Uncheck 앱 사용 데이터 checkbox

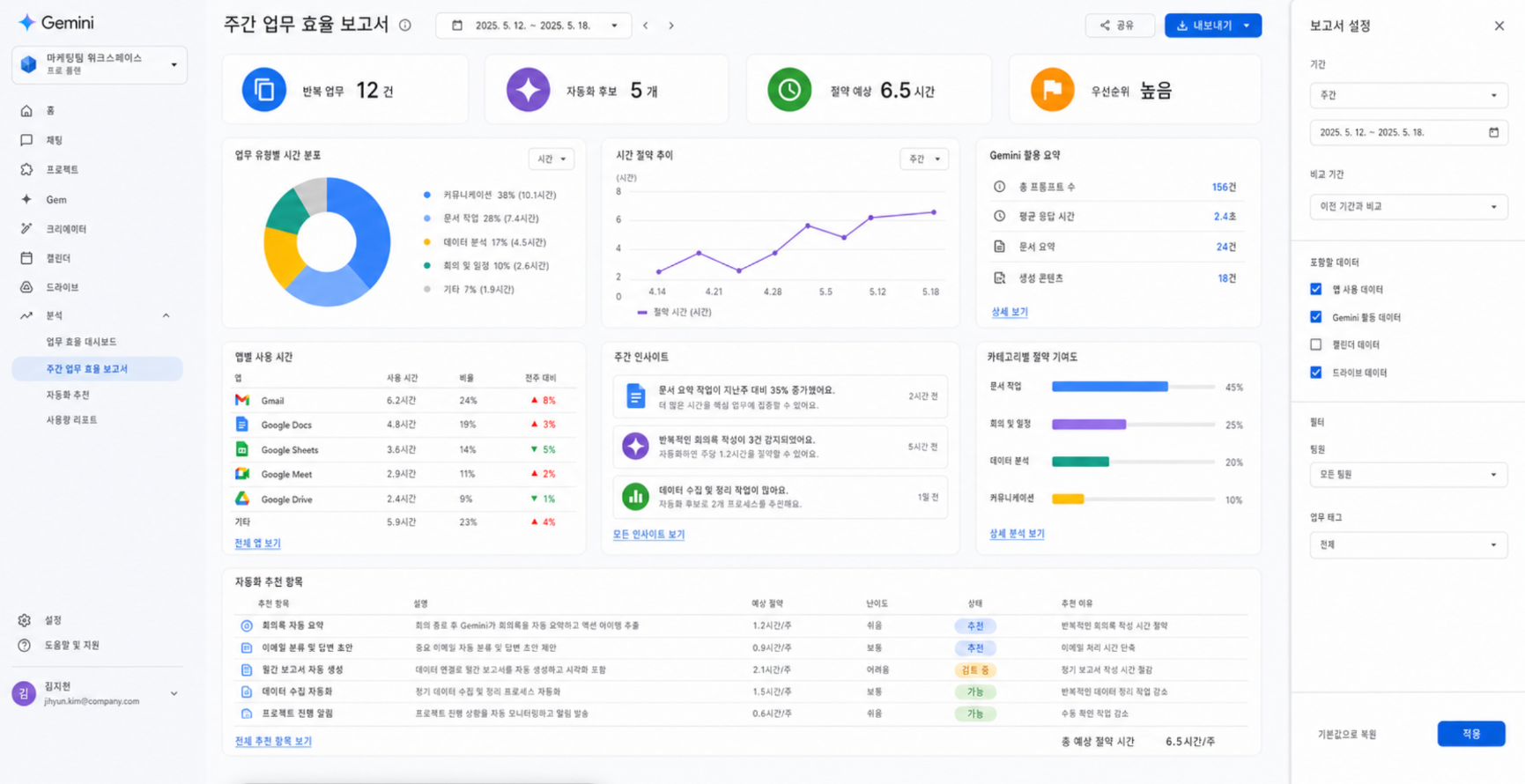(1316, 289)
